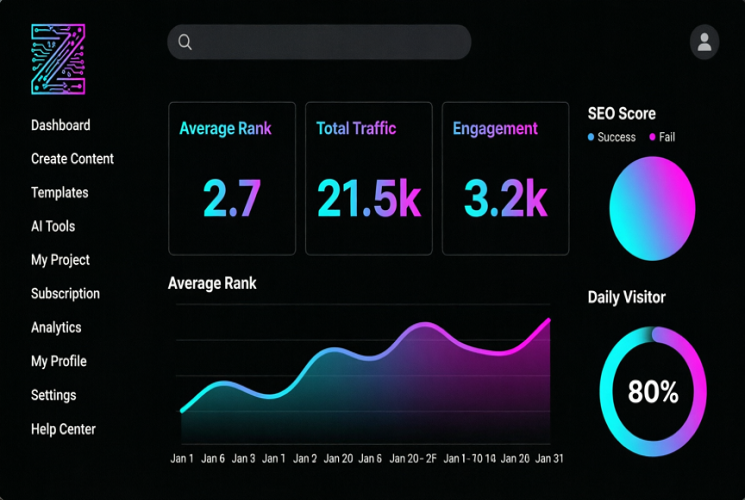Viewport: 745px width, 500px height.
Task: Click the 21.5k value
Action: click(x=369, y=198)
